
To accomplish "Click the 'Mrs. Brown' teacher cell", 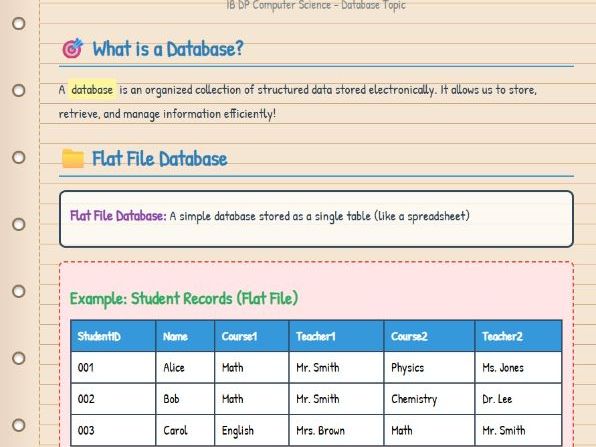I will tap(336, 430).
